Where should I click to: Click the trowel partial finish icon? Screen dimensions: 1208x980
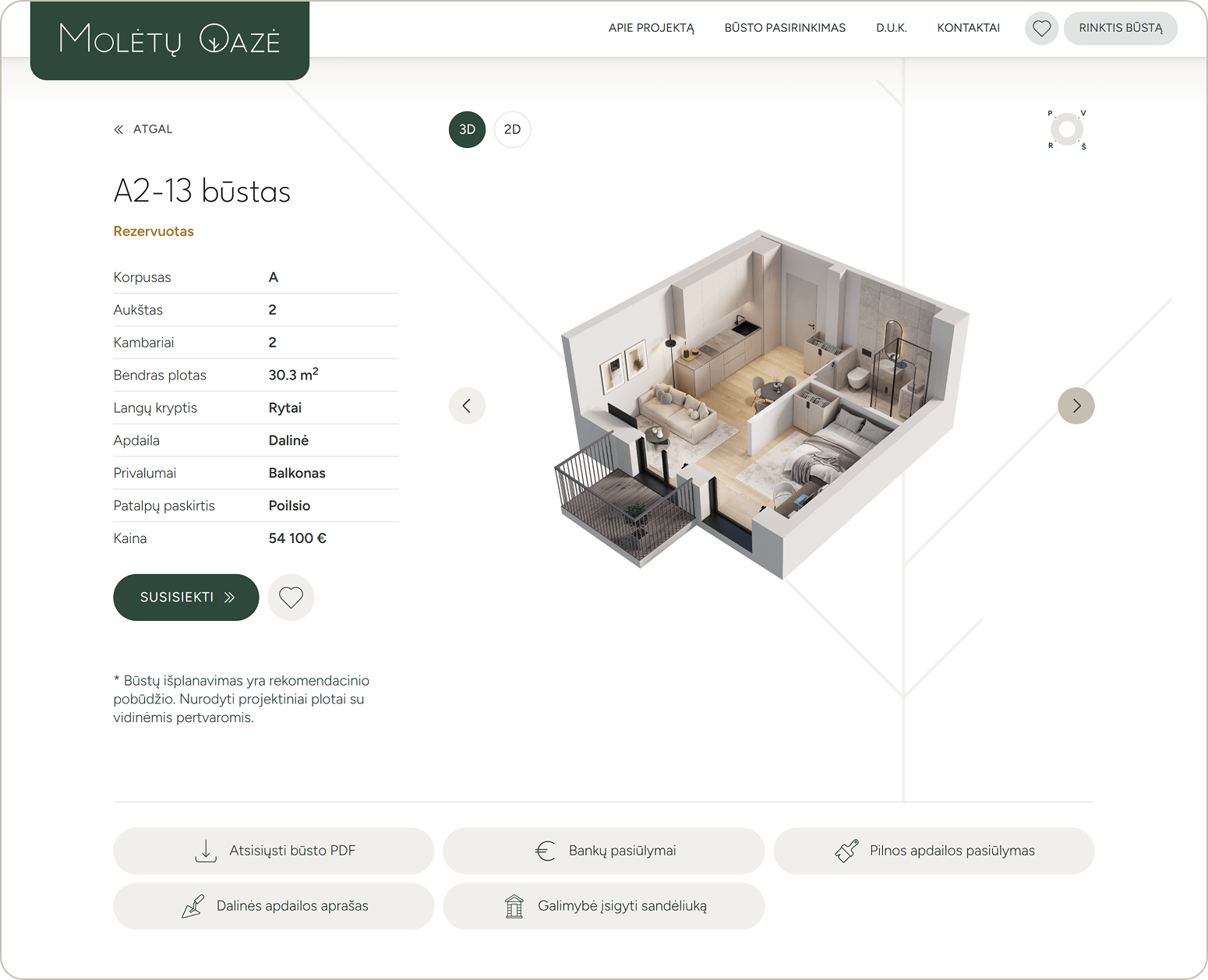coord(193,906)
